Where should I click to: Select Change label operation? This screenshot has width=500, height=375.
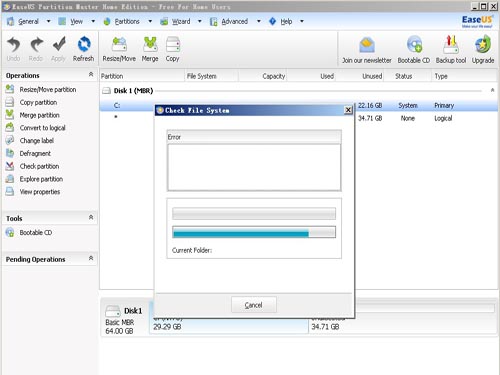pyautogui.click(x=37, y=141)
